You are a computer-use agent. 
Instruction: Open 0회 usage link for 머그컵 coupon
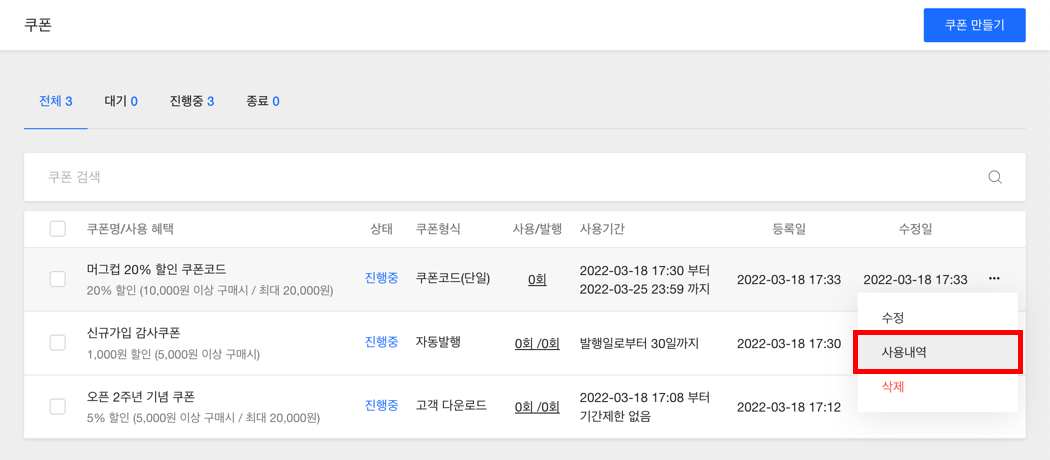[x=537, y=279]
